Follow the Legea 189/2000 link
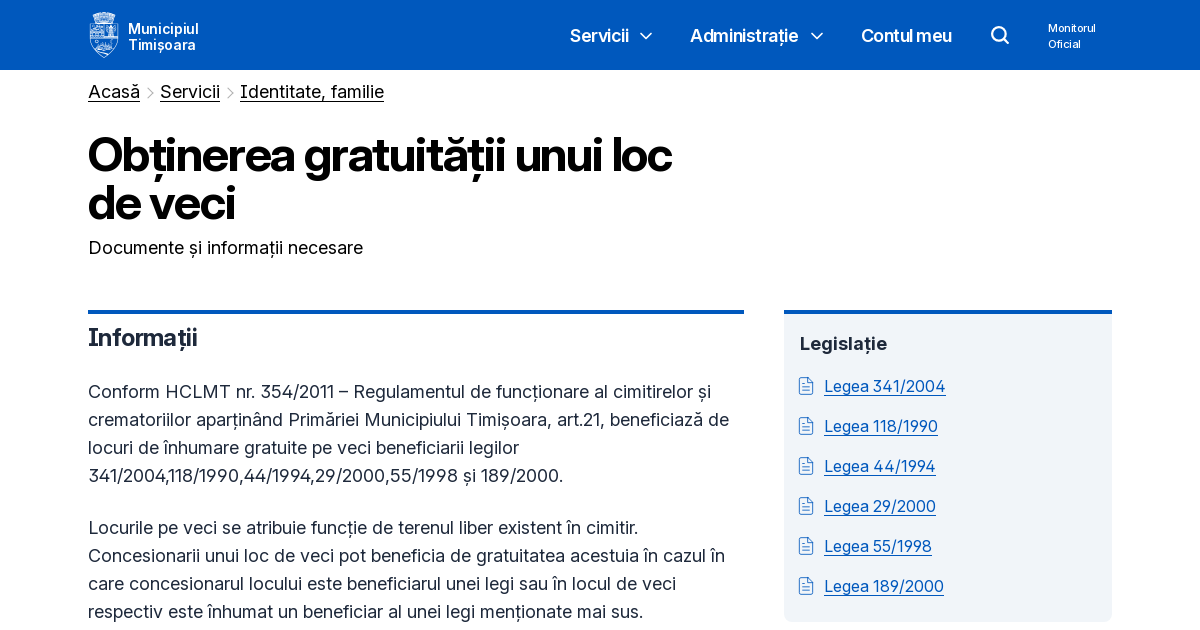Screen dimensions: 1200x630 (883, 586)
